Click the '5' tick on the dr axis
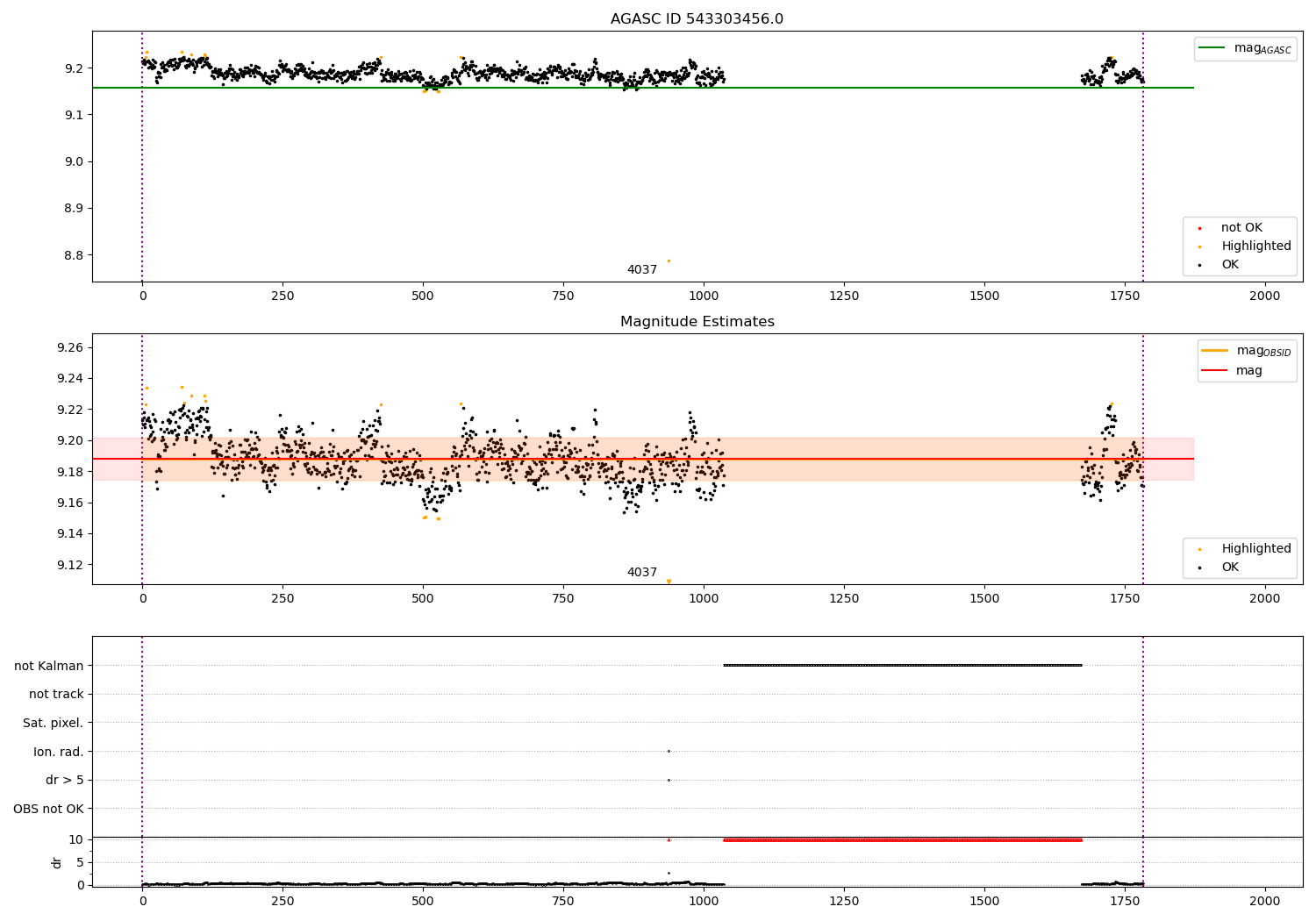1316x921 pixels. (x=81, y=862)
